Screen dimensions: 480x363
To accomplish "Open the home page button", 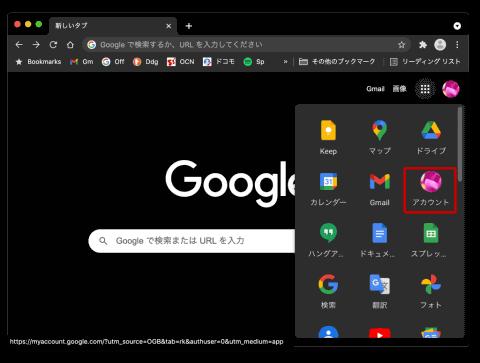I will (70, 45).
